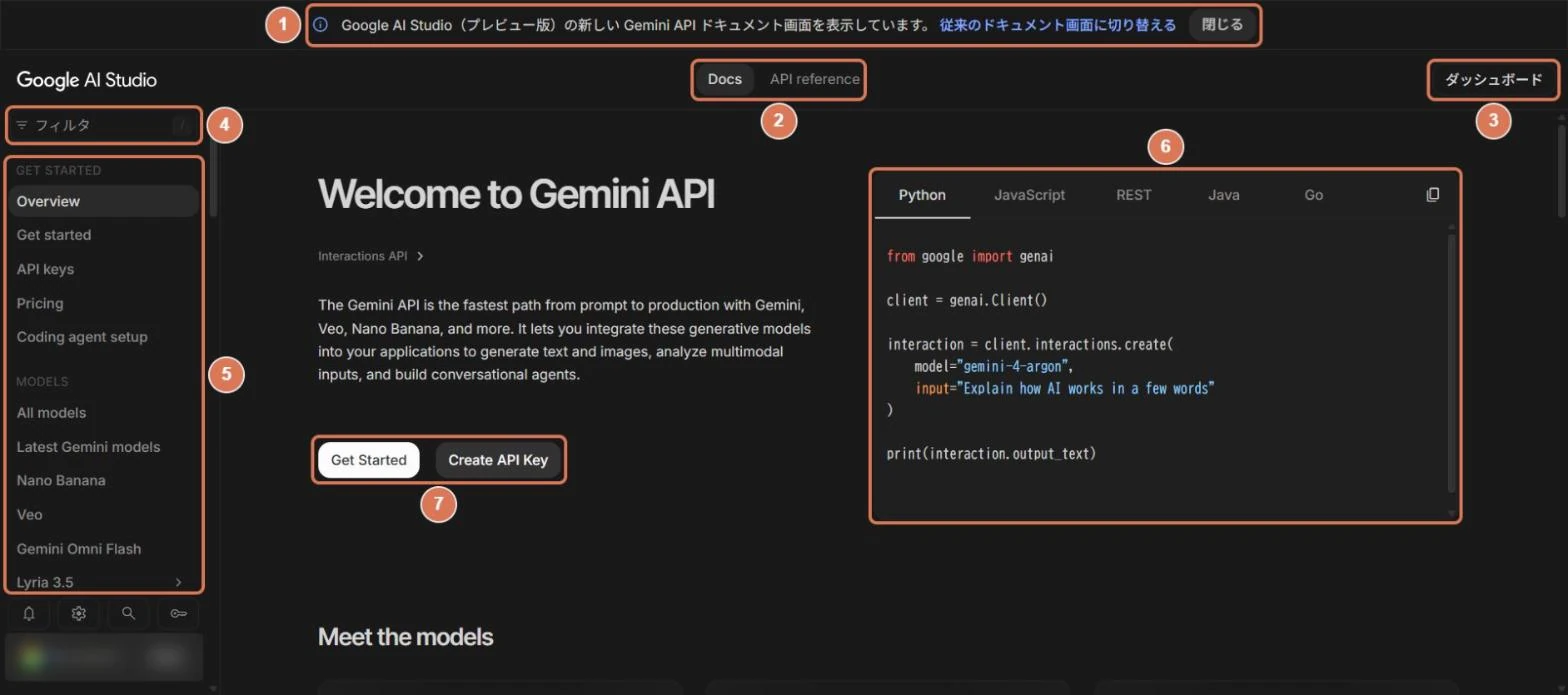The height and width of the screenshot is (695, 1568).
Task: Copy the code sample with copy icon
Action: pyautogui.click(x=1432, y=195)
